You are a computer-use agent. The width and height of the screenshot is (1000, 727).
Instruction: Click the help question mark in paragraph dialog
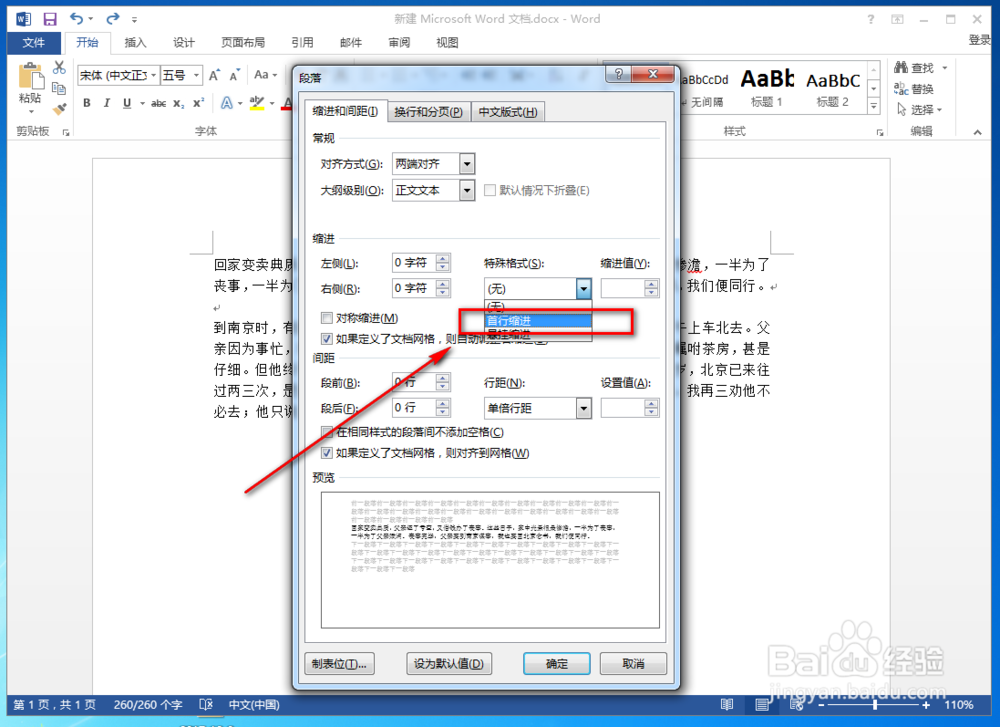(x=619, y=74)
